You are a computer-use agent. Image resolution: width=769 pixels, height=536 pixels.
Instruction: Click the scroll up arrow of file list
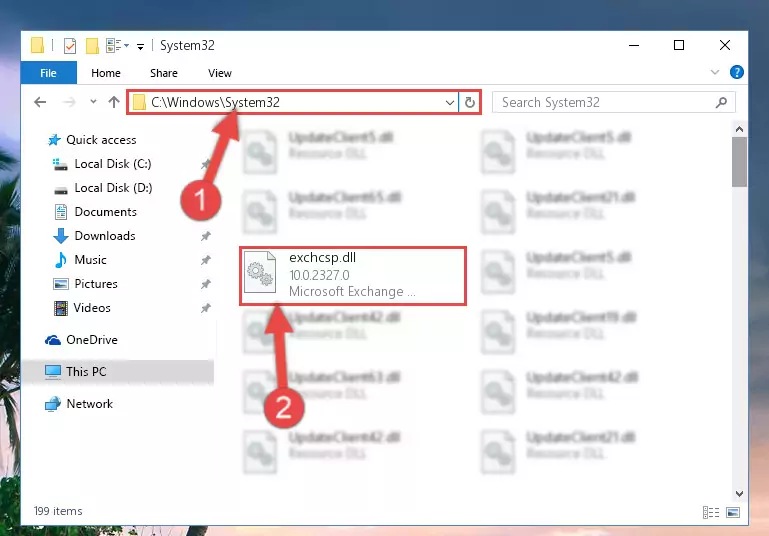(x=739, y=129)
